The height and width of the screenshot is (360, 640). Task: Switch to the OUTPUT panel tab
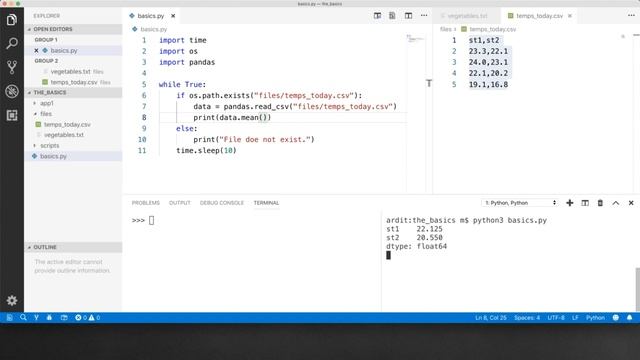point(180,203)
